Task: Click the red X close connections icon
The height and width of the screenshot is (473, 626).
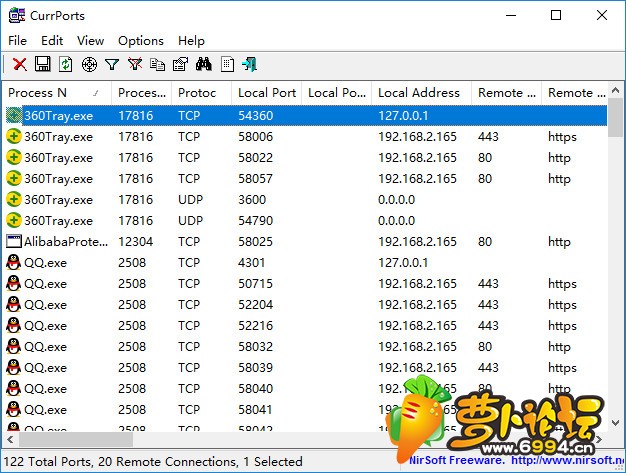Action: 20,64
